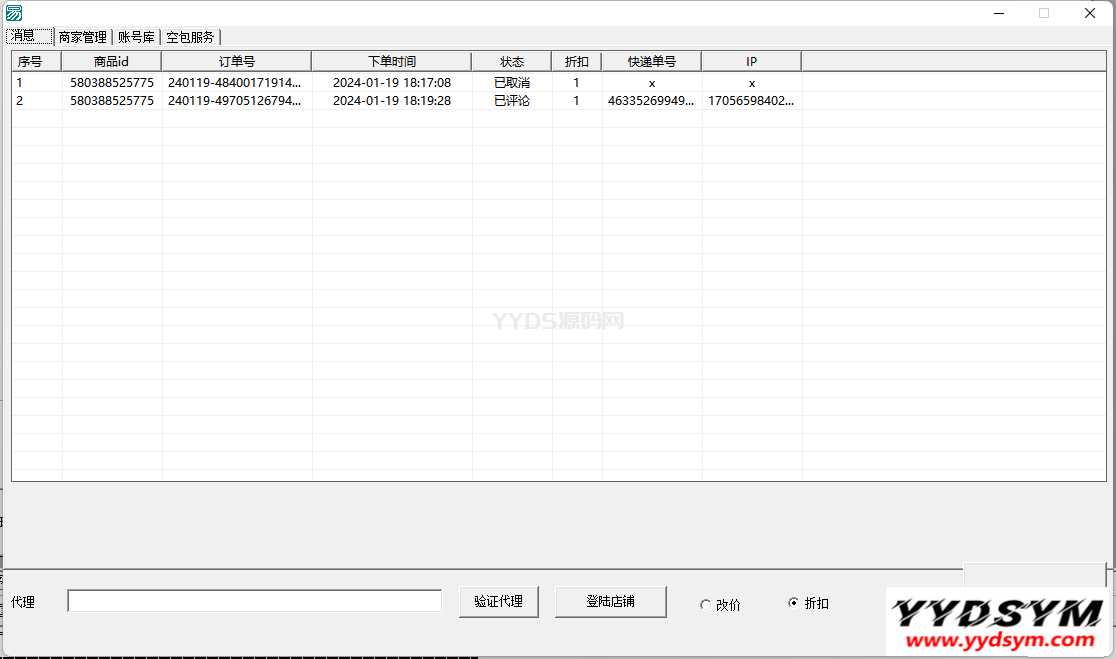Click inside the 代理 input field
Screen dimensions: 1116x659
[254, 600]
